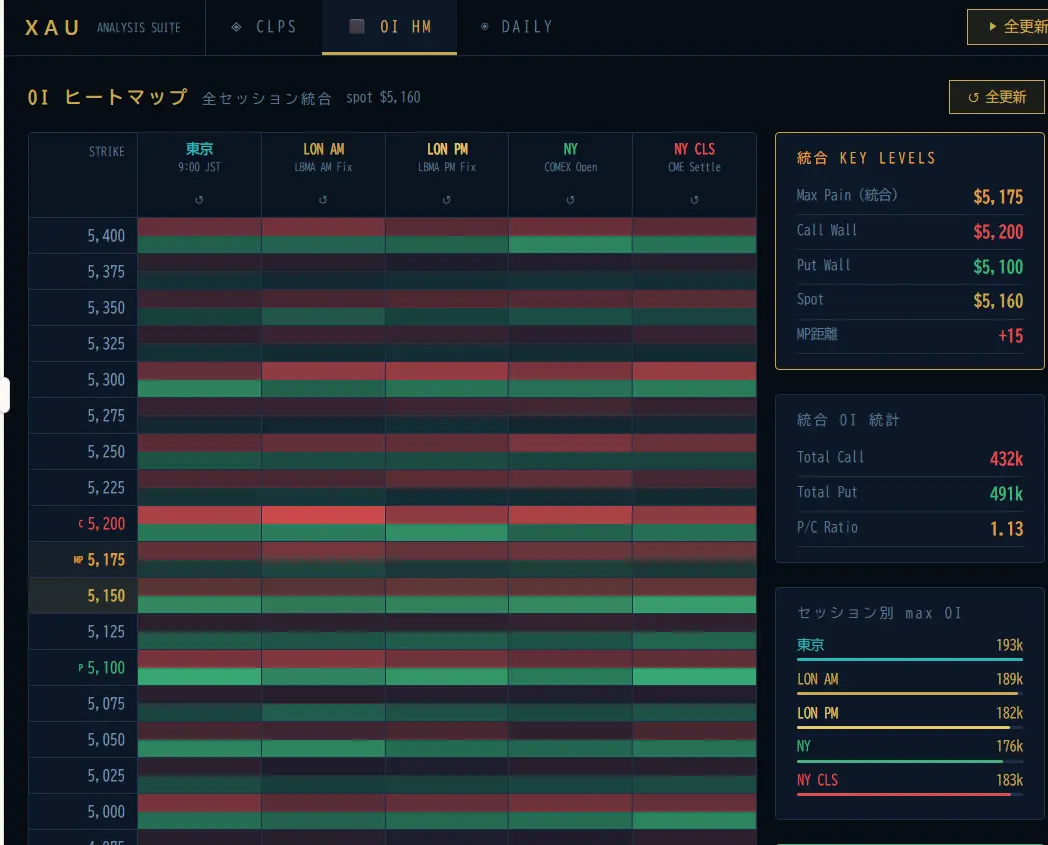Select the 5,075 strike row label
The width and height of the screenshot is (1048, 845).
(106, 704)
